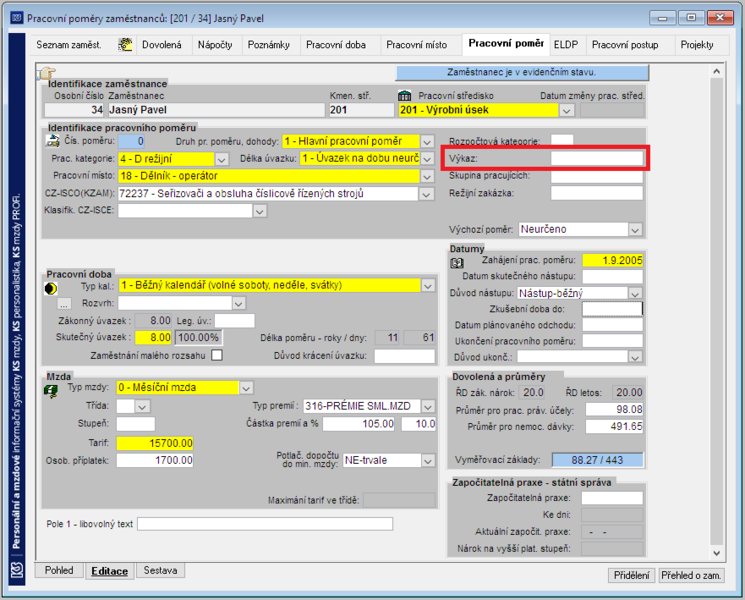Toggle Zaměstnání malého rozsahu checkbox
Image resolution: width=745 pixels, height=600 pixels.
(217, 355)
